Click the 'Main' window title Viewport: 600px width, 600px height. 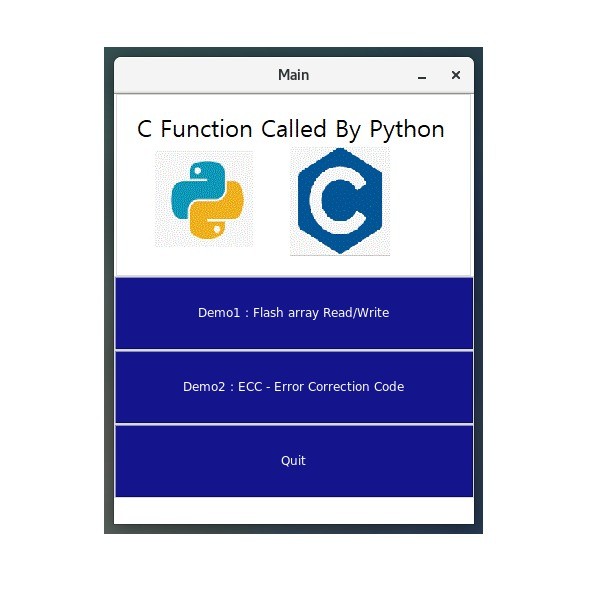click(x=293, y=75)
